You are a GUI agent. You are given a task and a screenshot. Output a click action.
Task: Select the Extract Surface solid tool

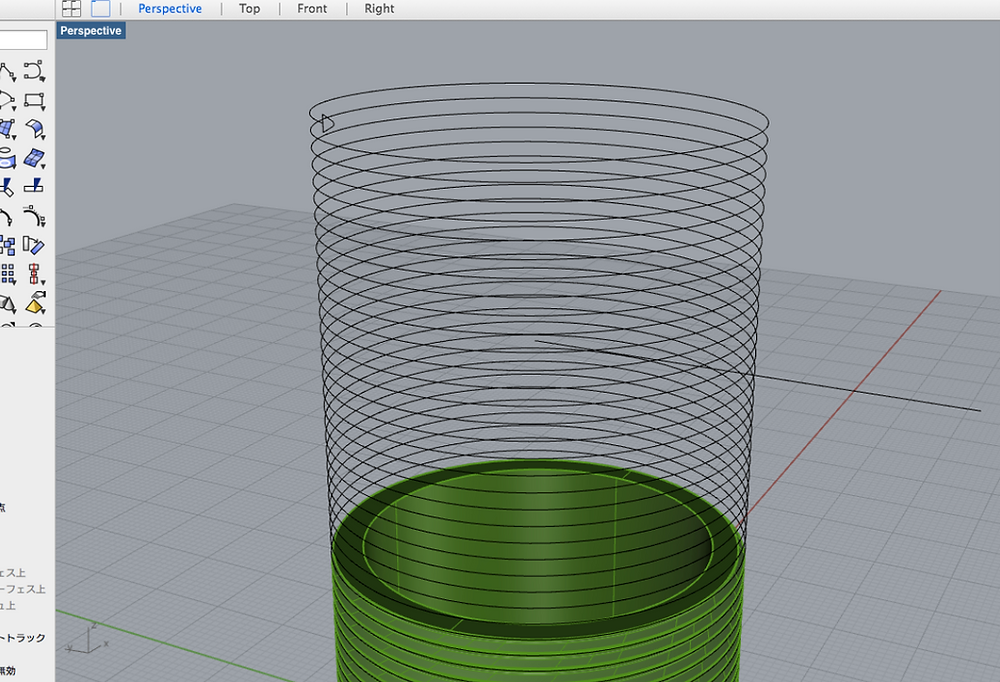coord(35,303)
